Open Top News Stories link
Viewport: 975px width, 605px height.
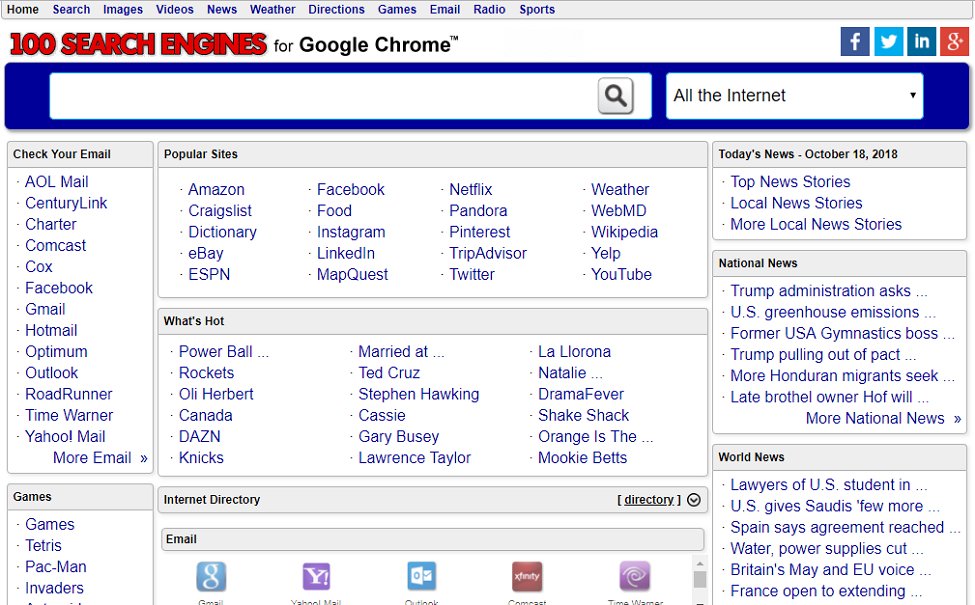pos(790,182)
